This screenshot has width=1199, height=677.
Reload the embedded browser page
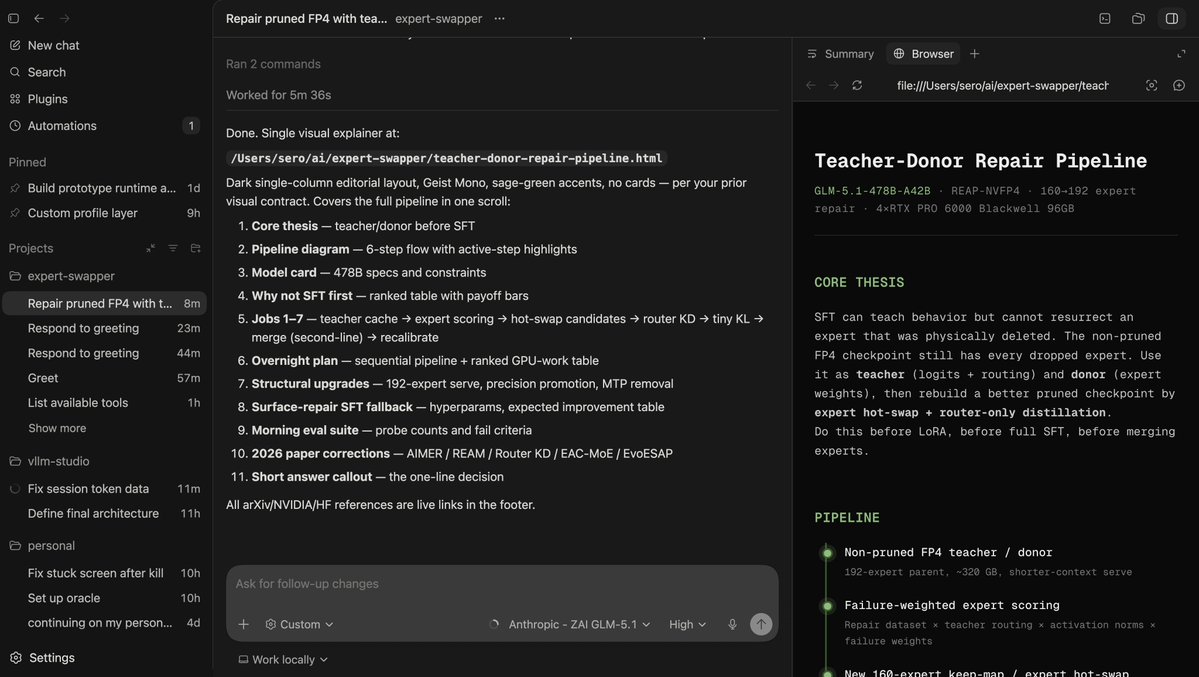click(857, 86)
